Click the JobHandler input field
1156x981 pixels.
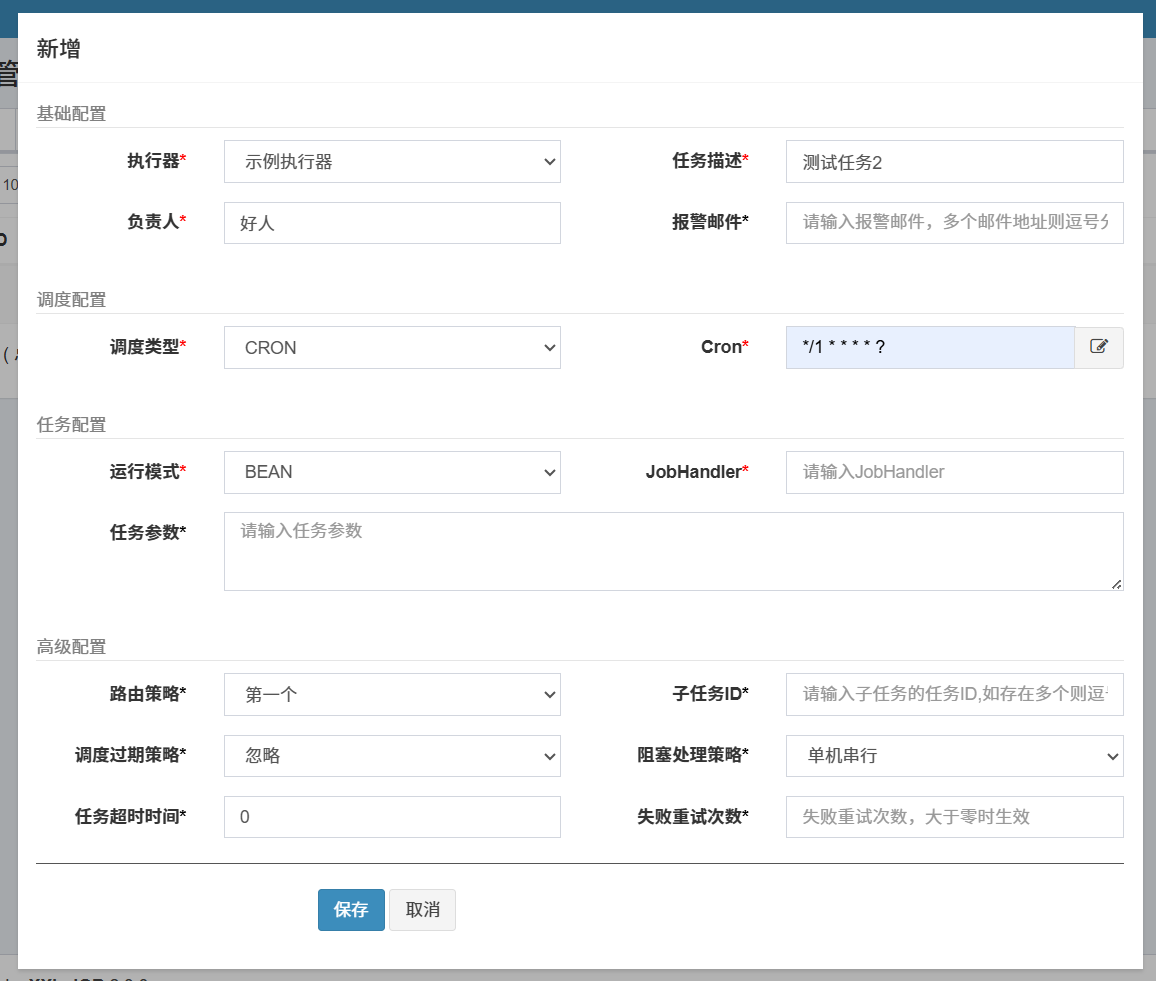[954, 472]
